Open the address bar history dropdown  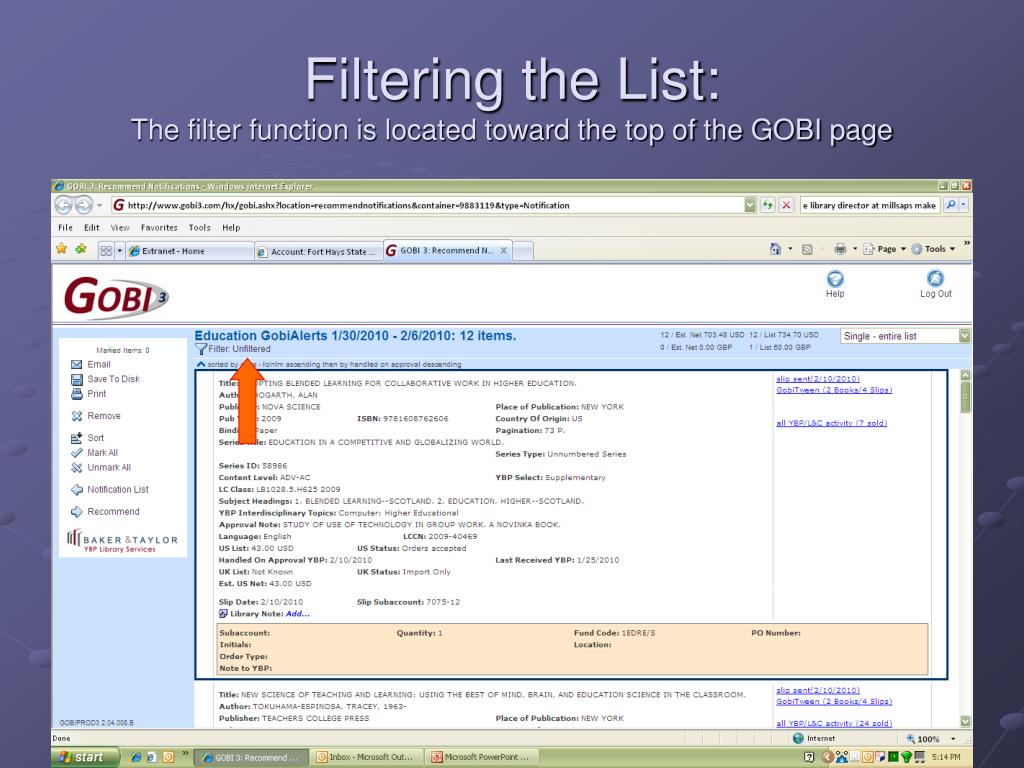pyautogui.click(x=750, y=205)
